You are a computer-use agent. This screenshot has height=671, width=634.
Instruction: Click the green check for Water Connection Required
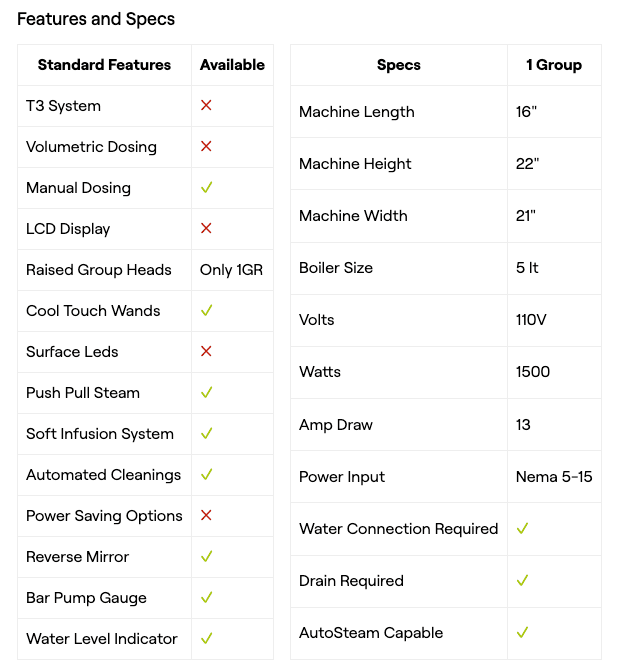point(523,528)
